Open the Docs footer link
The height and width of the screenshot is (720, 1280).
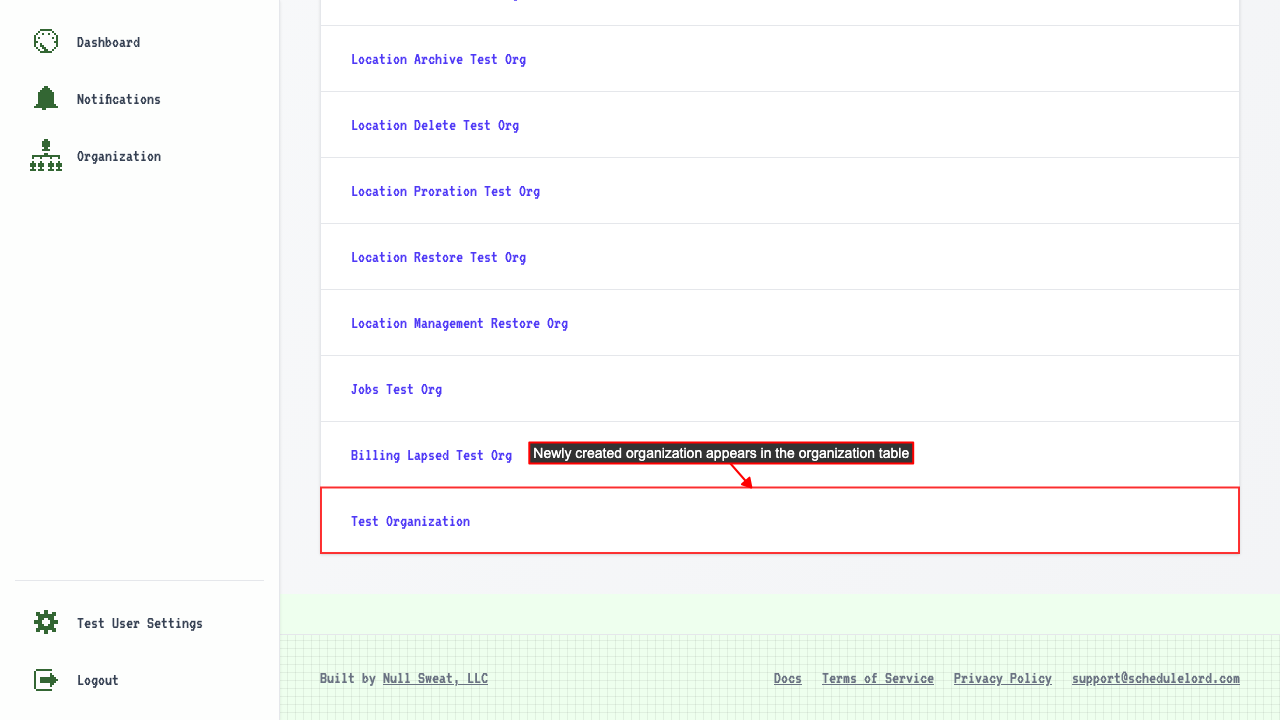(788, 678)
